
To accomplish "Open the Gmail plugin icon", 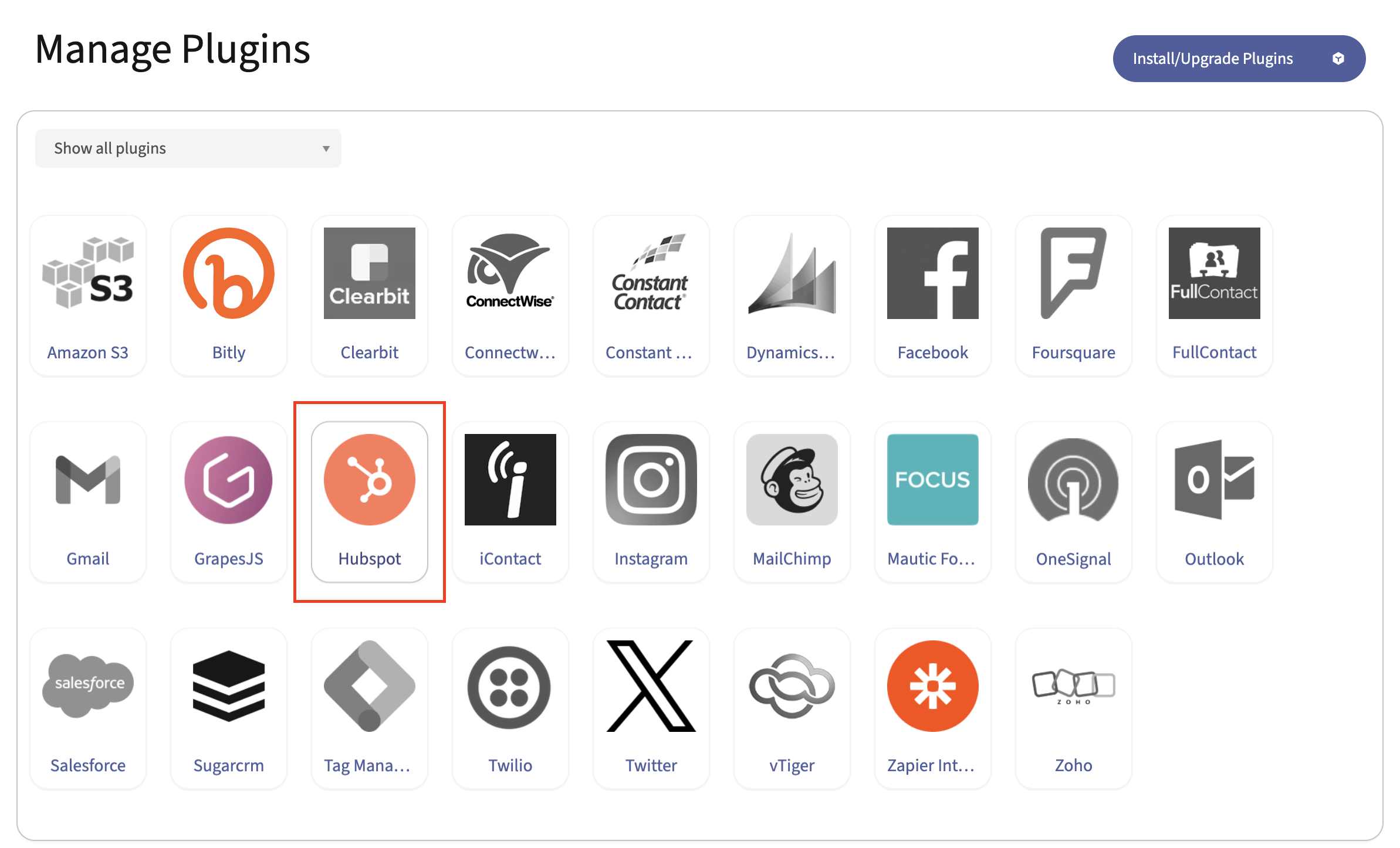I will [87, 479].
